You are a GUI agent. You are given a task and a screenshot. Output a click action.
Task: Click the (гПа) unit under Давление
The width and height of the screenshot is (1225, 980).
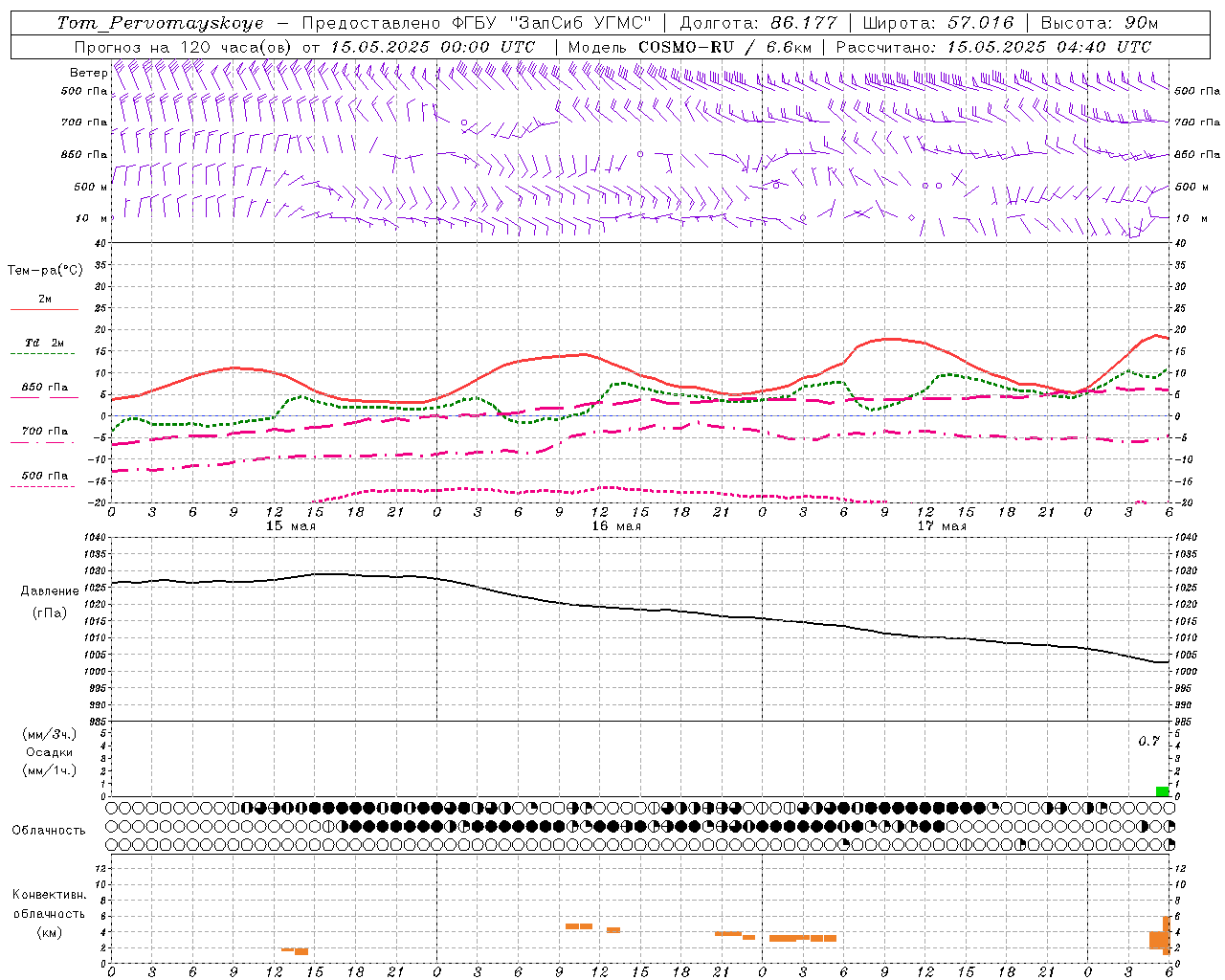pos(50,612)
